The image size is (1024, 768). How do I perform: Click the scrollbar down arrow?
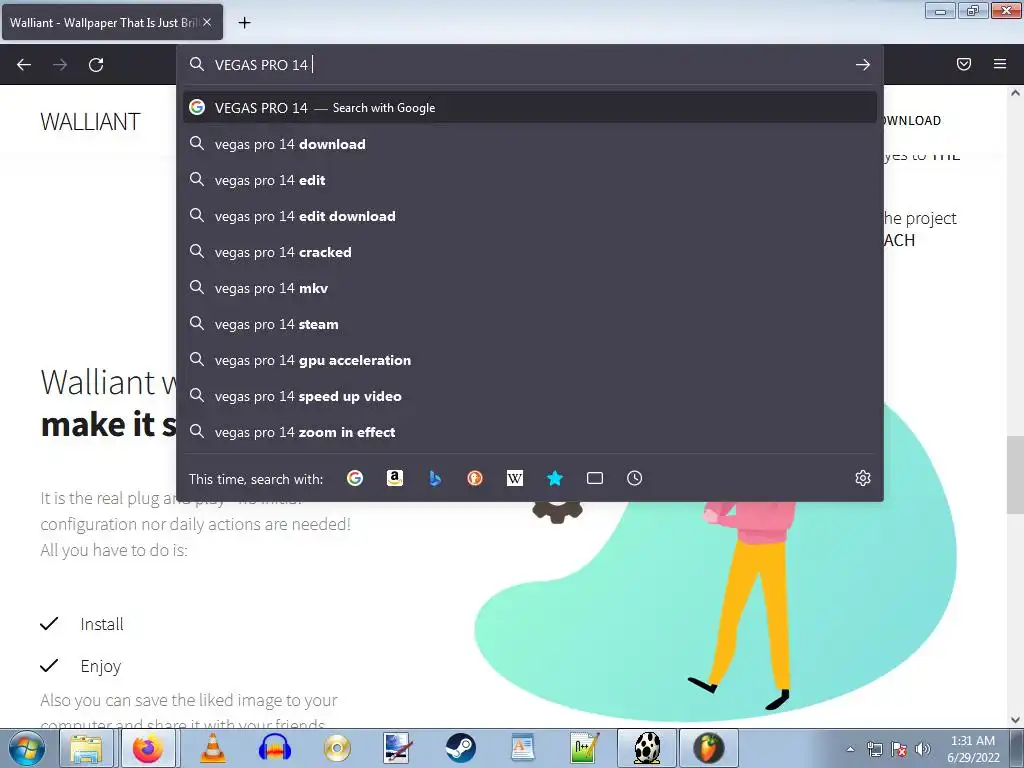coord(1015,720)
